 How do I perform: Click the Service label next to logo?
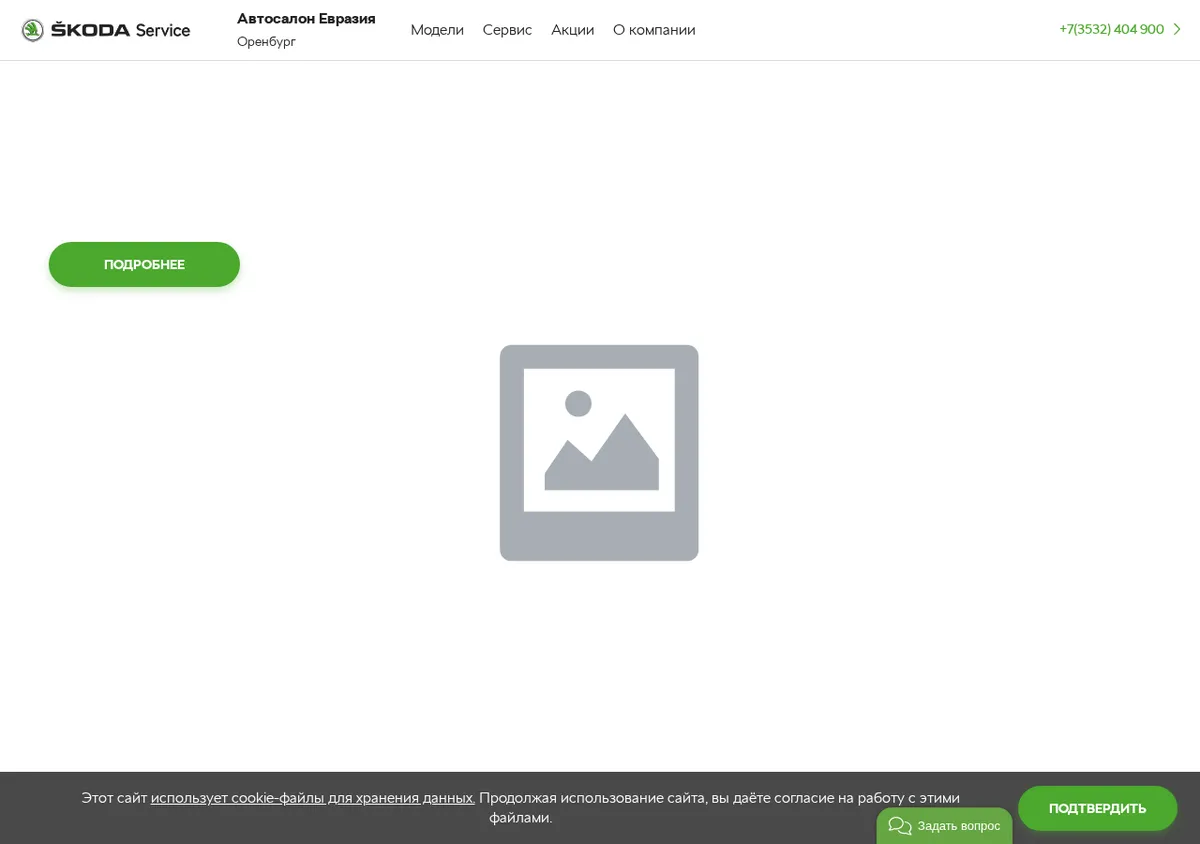(163, 30)
